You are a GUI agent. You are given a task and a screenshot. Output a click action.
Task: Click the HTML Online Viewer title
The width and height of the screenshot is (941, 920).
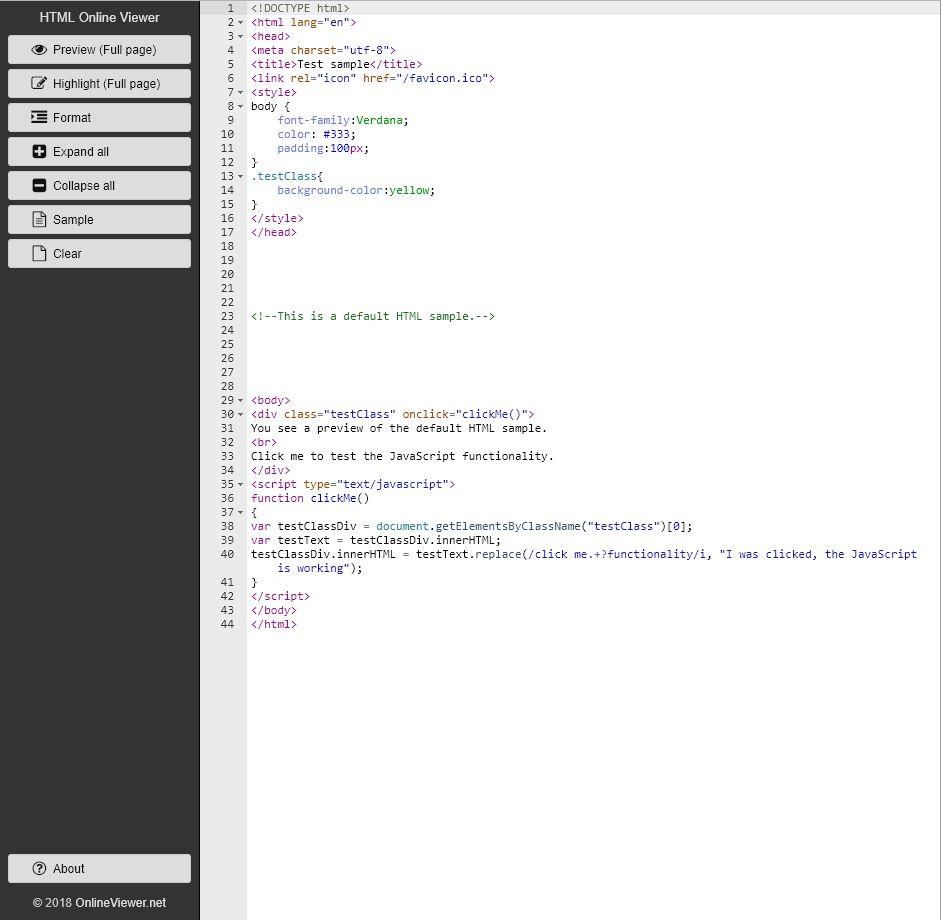(100, 17)
